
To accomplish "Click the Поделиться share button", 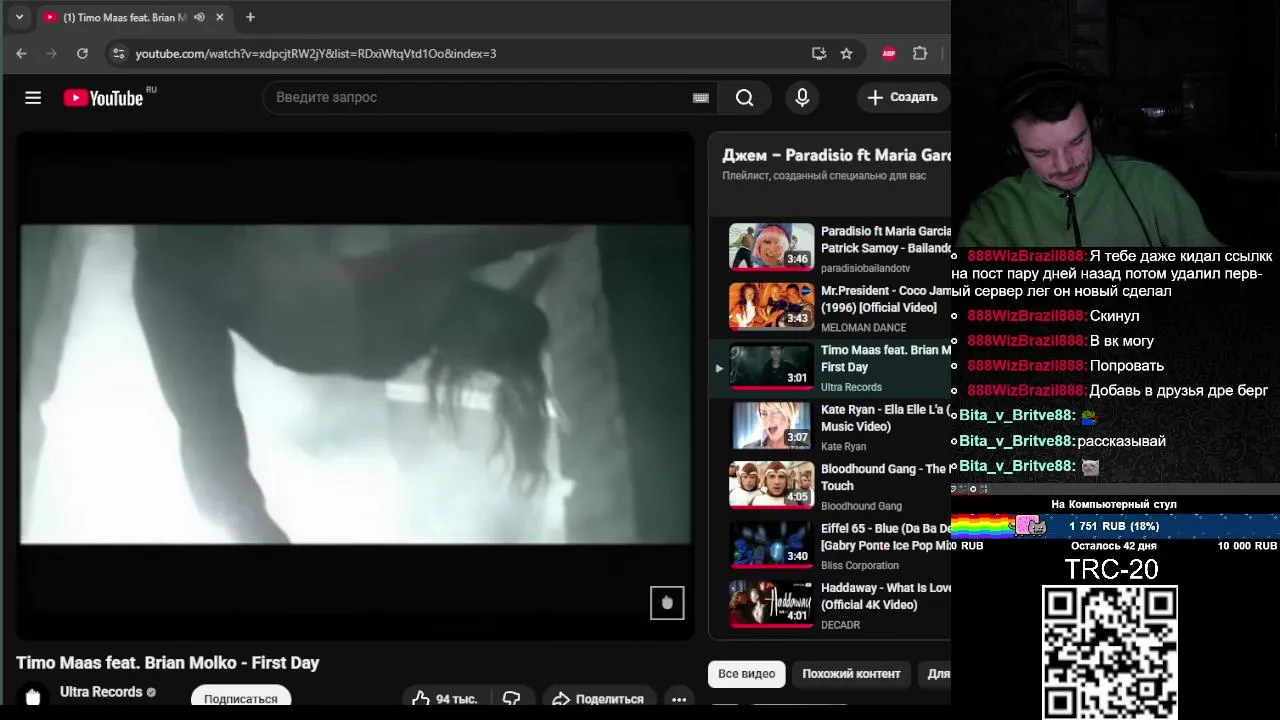I will tap(598, 699).
